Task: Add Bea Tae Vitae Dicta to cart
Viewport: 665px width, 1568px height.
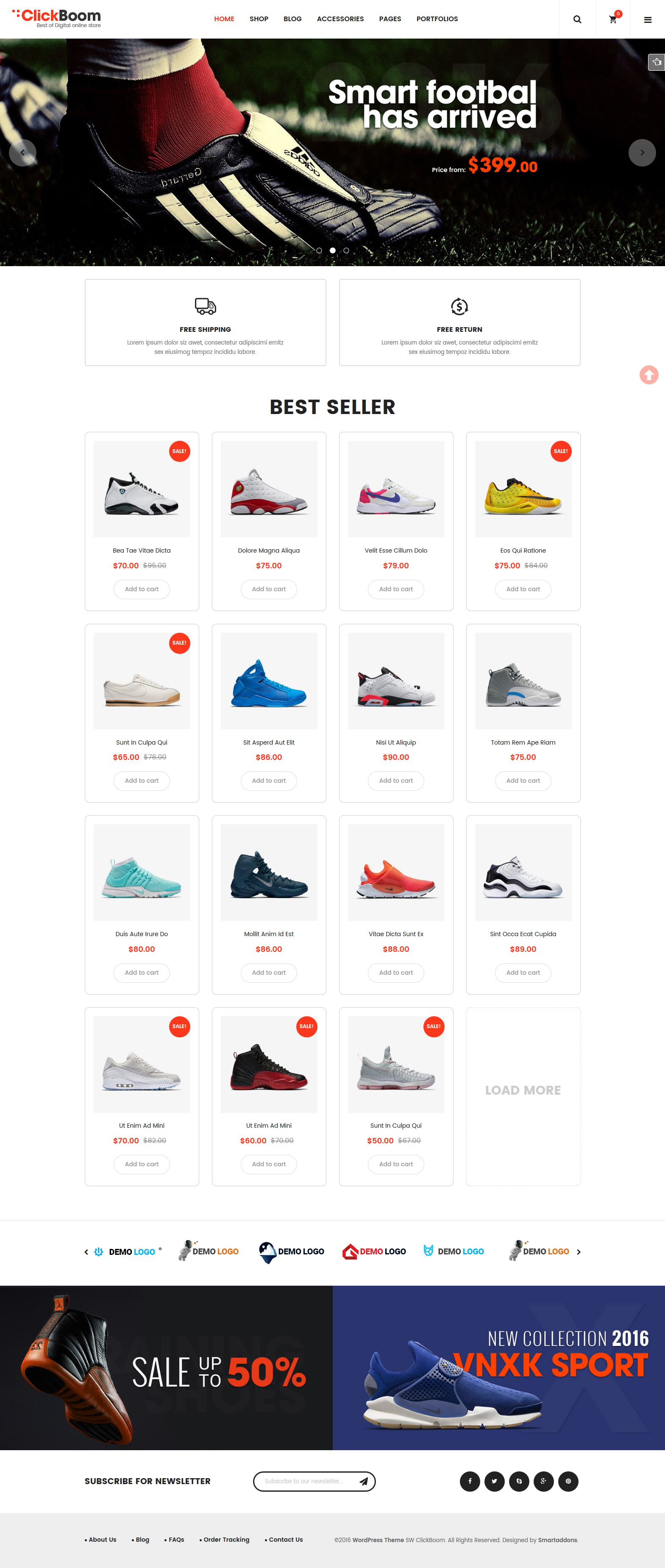Action: tap(141, 589)
